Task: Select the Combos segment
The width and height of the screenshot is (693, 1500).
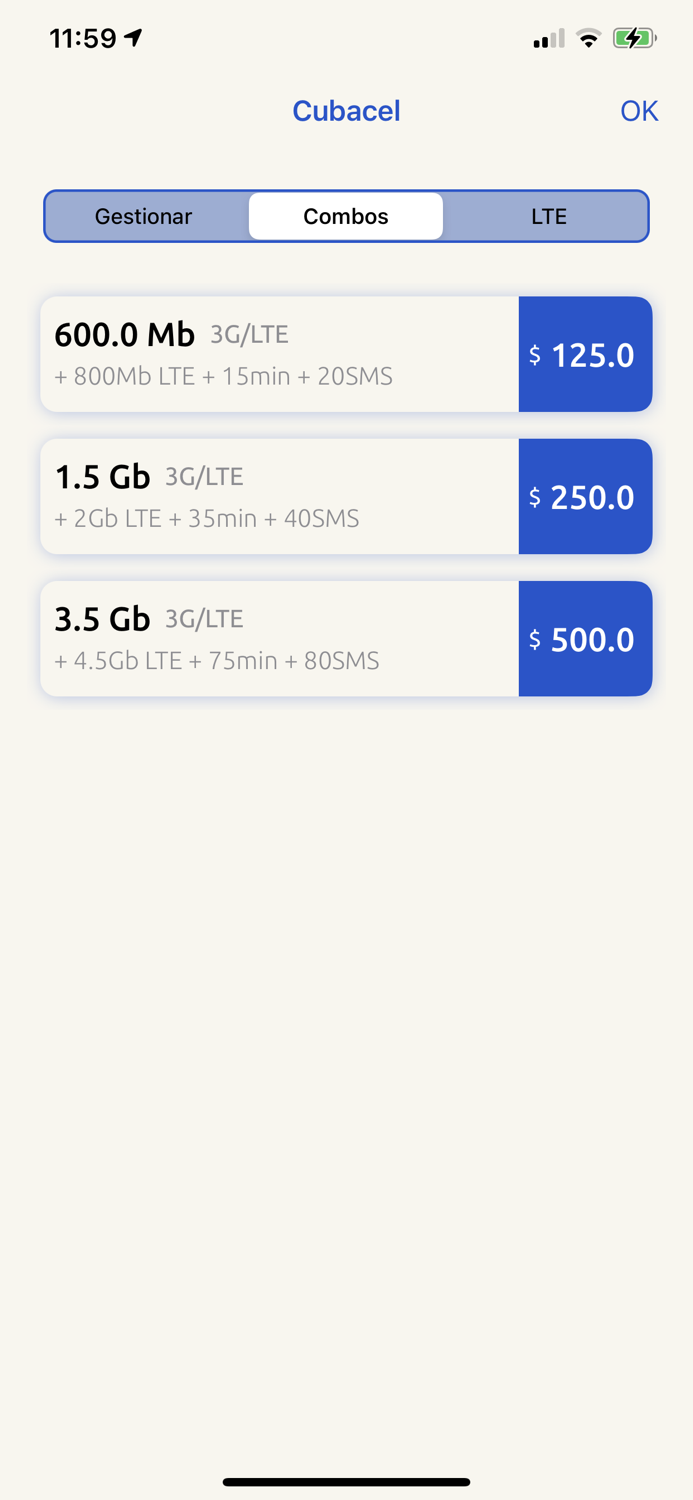Action: (x=346, y=216)
